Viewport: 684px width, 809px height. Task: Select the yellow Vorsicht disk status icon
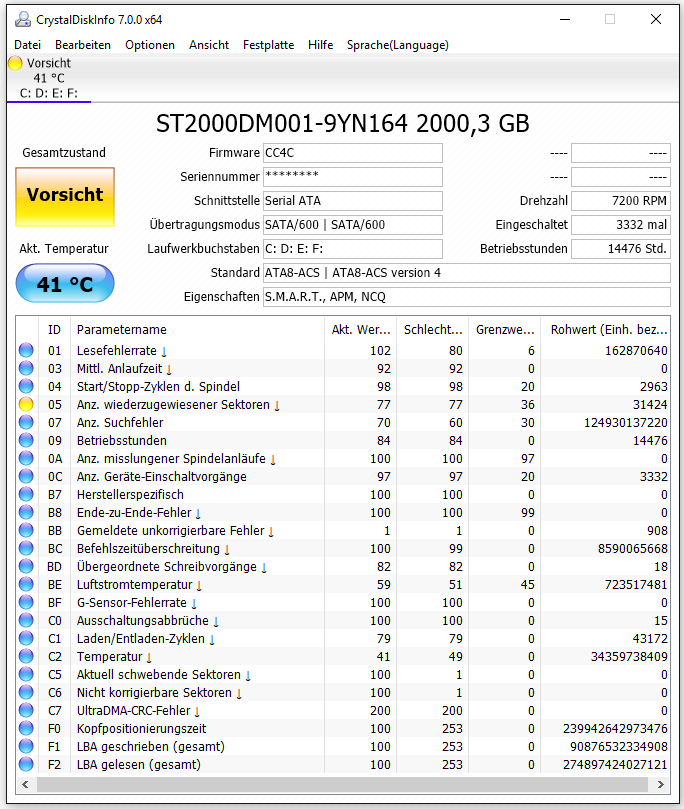coord(15,63)
